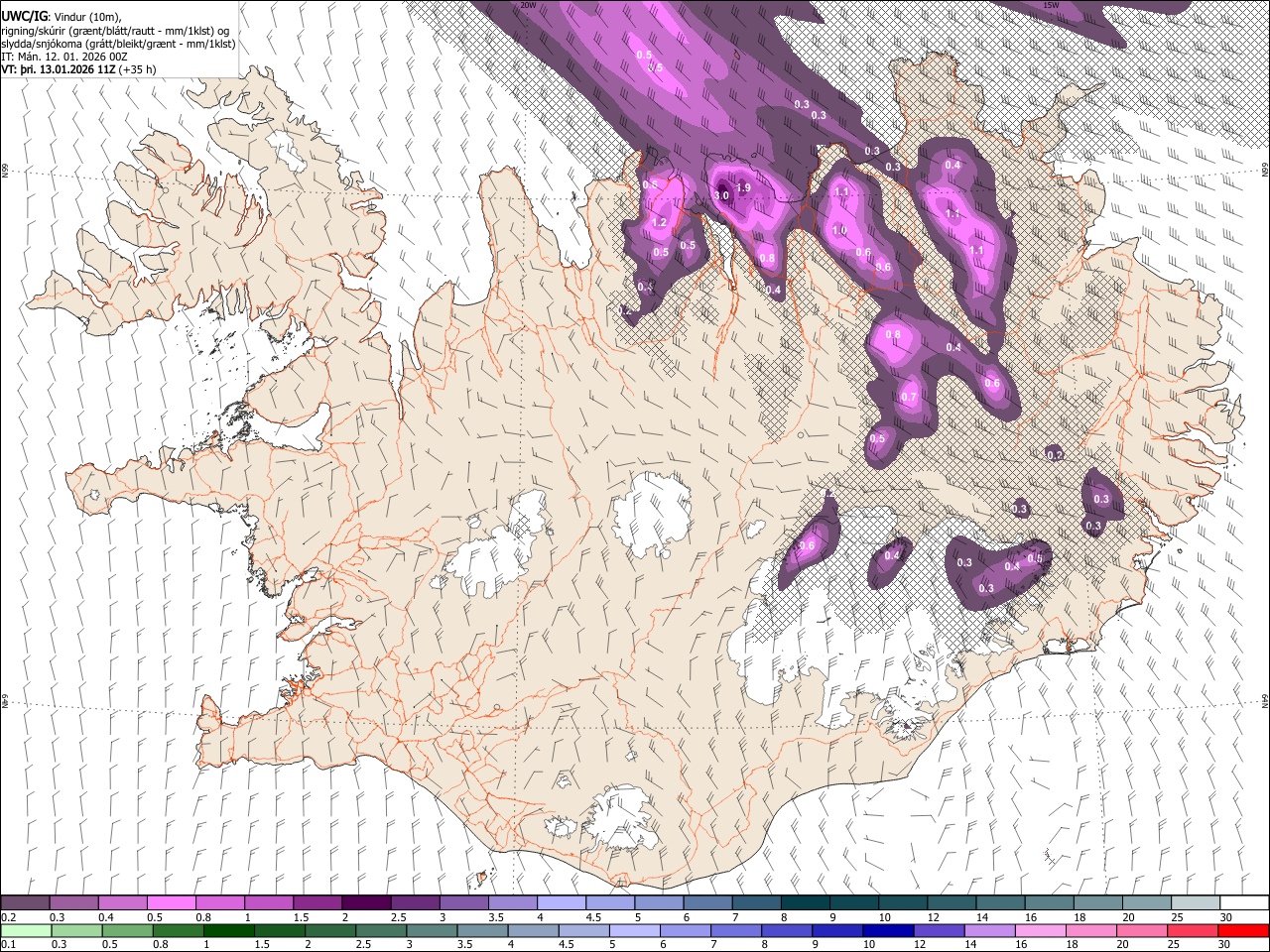Pick the purple-scale swatch between 0.4 and 0.5
Image resolution: width=1270 pixels, height=952 pixels.
coord(123,903)
